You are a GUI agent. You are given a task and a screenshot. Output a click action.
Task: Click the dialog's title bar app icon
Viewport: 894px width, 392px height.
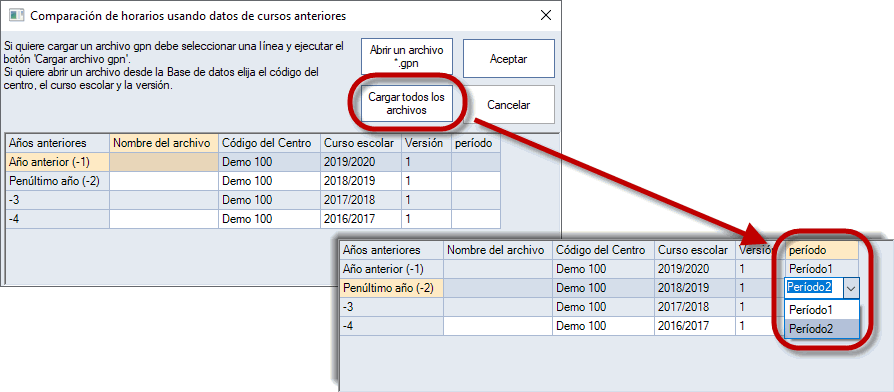[x=17, y=16]
